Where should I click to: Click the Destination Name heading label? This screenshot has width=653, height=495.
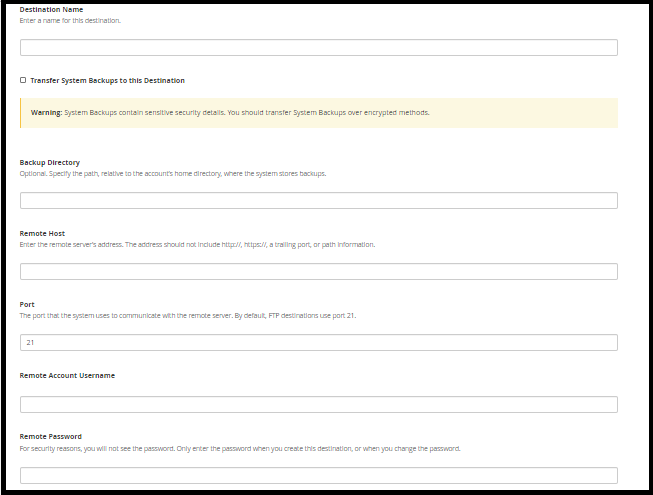coord(51,10)
